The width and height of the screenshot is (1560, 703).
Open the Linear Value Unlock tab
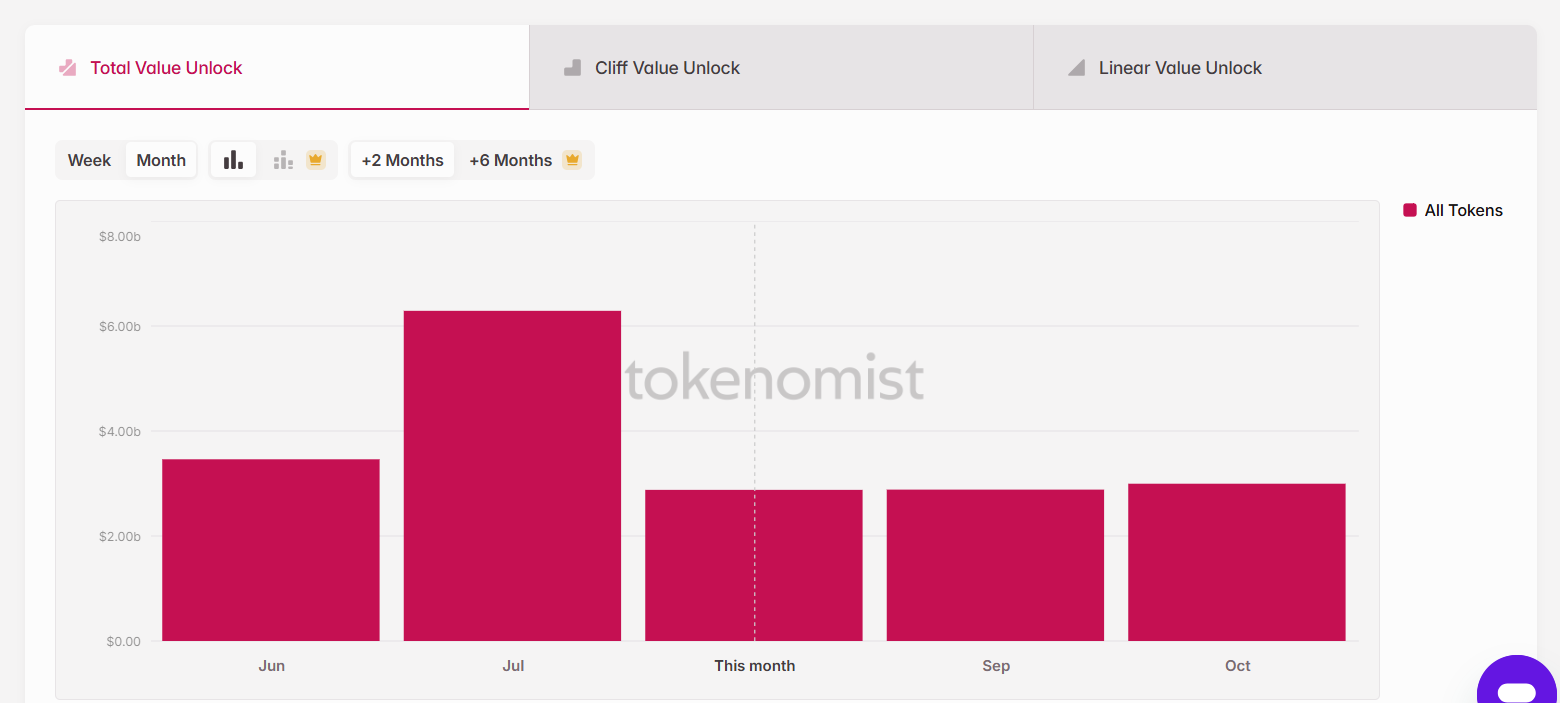click(x=1180, y=68)
